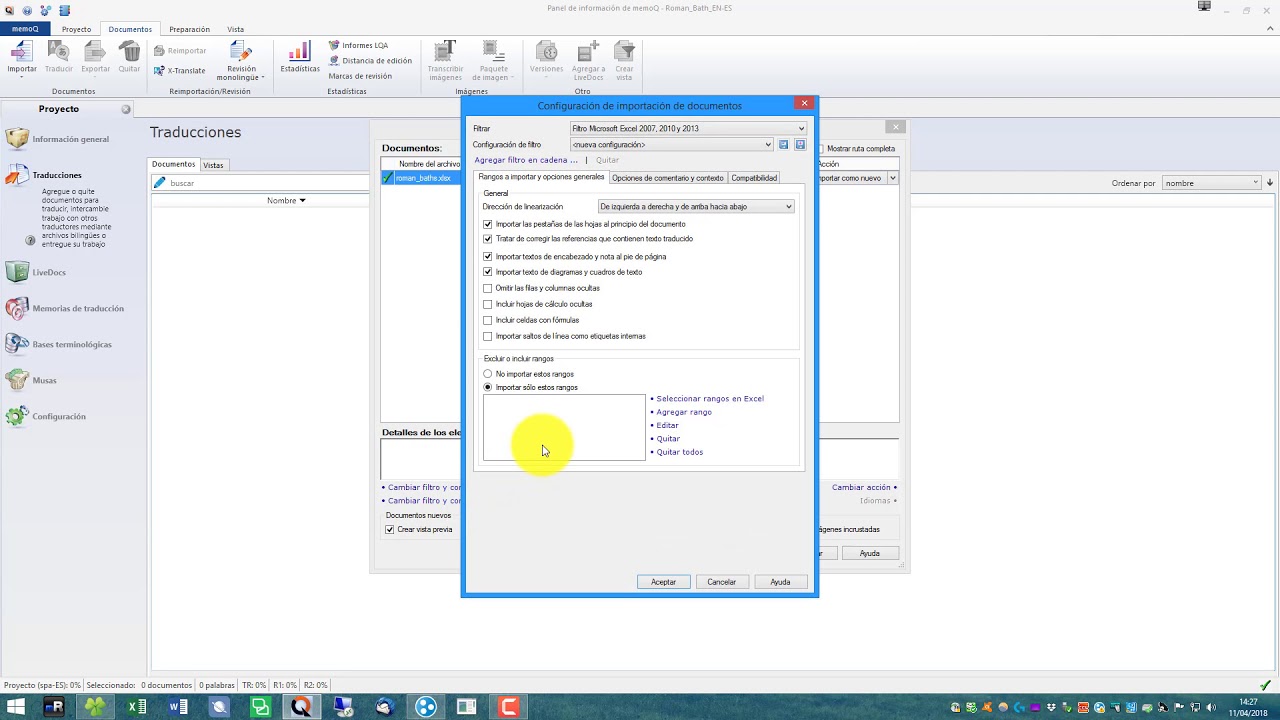Viewport: 1280px width, 720px height.
Task: Open Importar como nuevo action dropdown
Action: 892,178
